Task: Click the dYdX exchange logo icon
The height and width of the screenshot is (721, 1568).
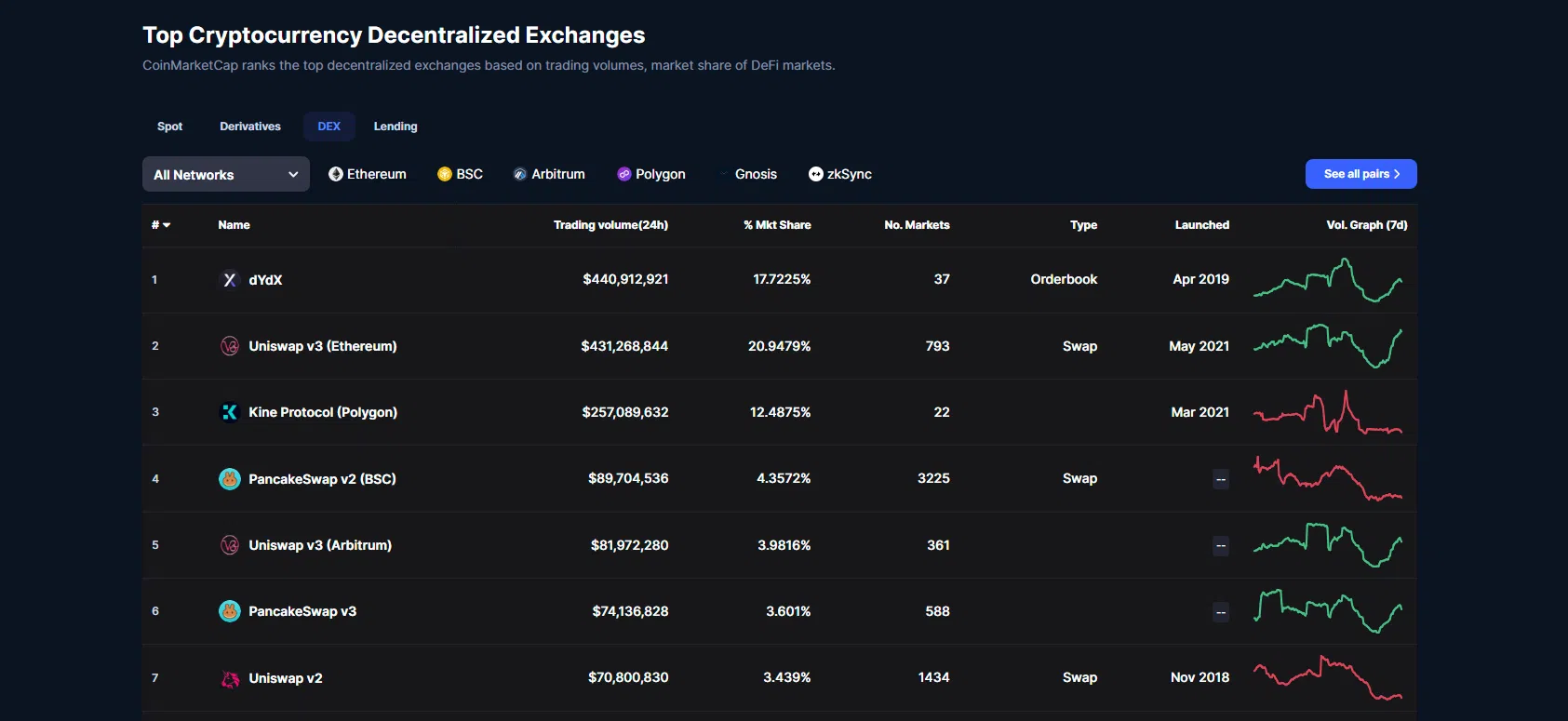Action: [x=230, y=279]
